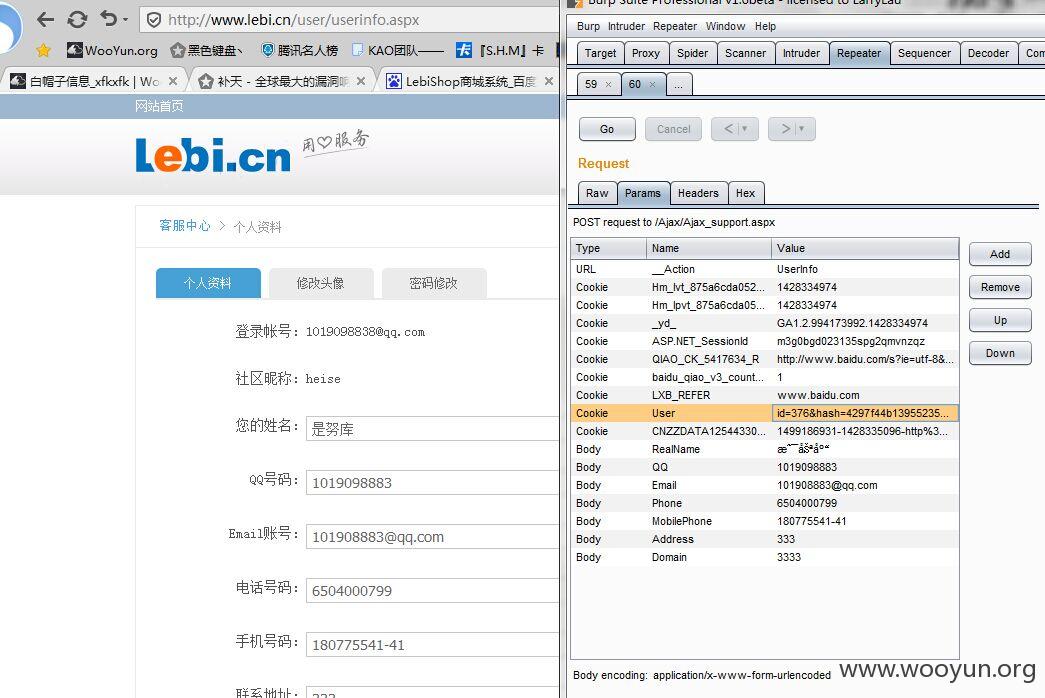
Task: Click the Lebi.cn logo
Action: (213, 156)
